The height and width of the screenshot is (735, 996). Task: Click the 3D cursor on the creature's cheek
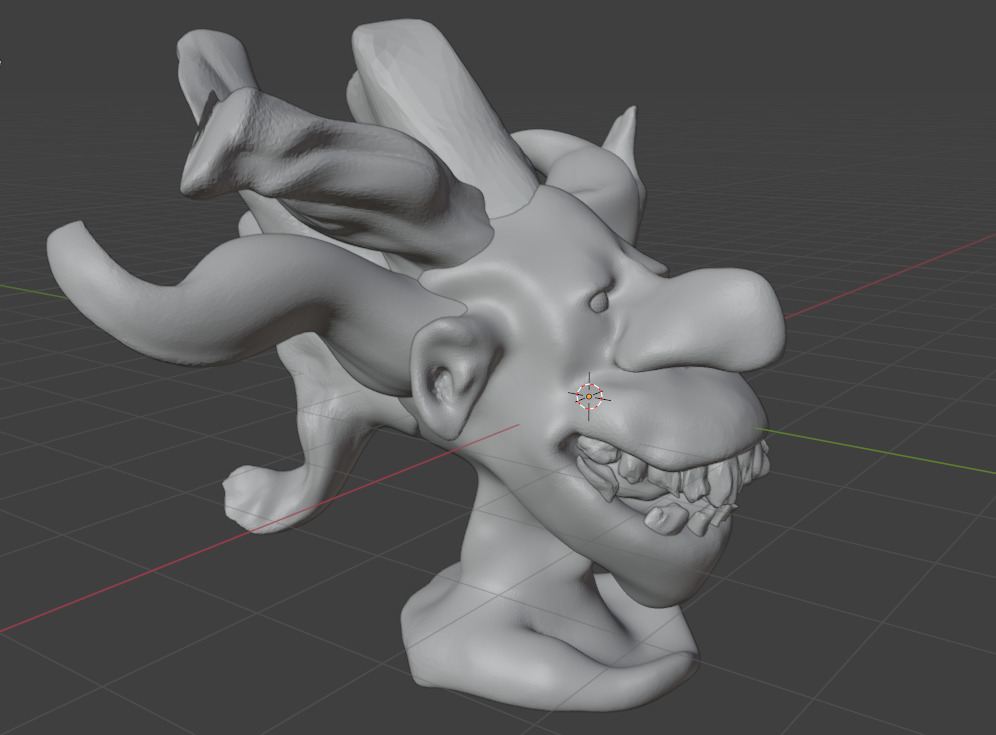pyautogui.click(x=589, y=396)
